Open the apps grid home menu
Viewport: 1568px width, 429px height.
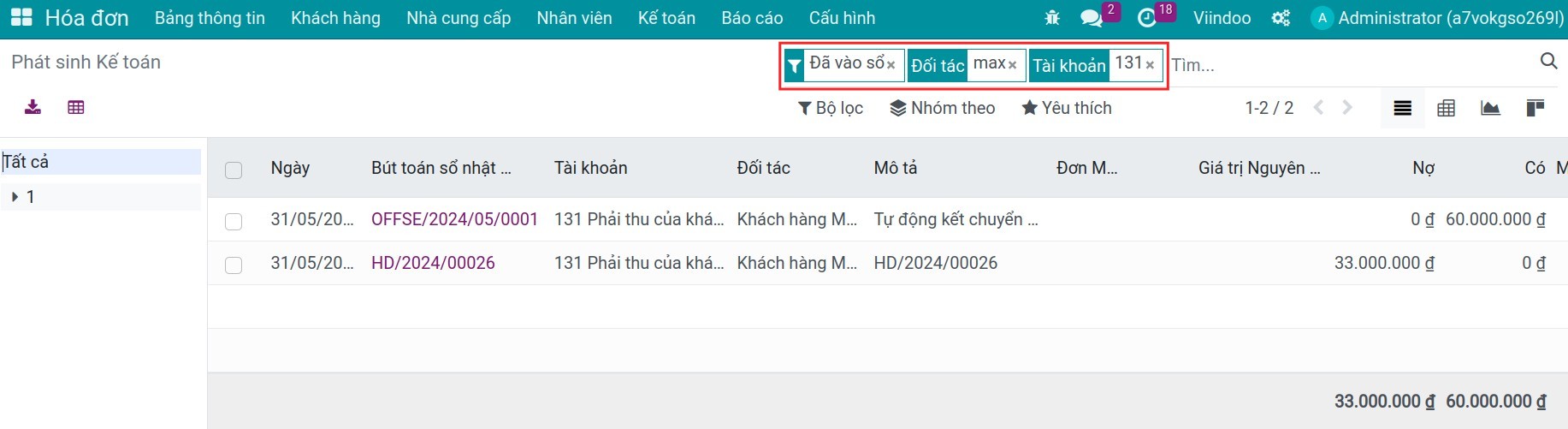21,17
